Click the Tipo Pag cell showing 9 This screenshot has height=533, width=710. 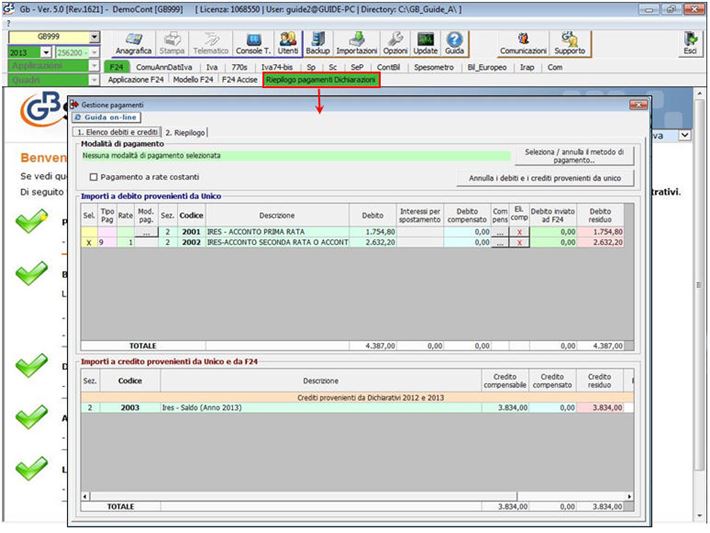coord(107,243)
